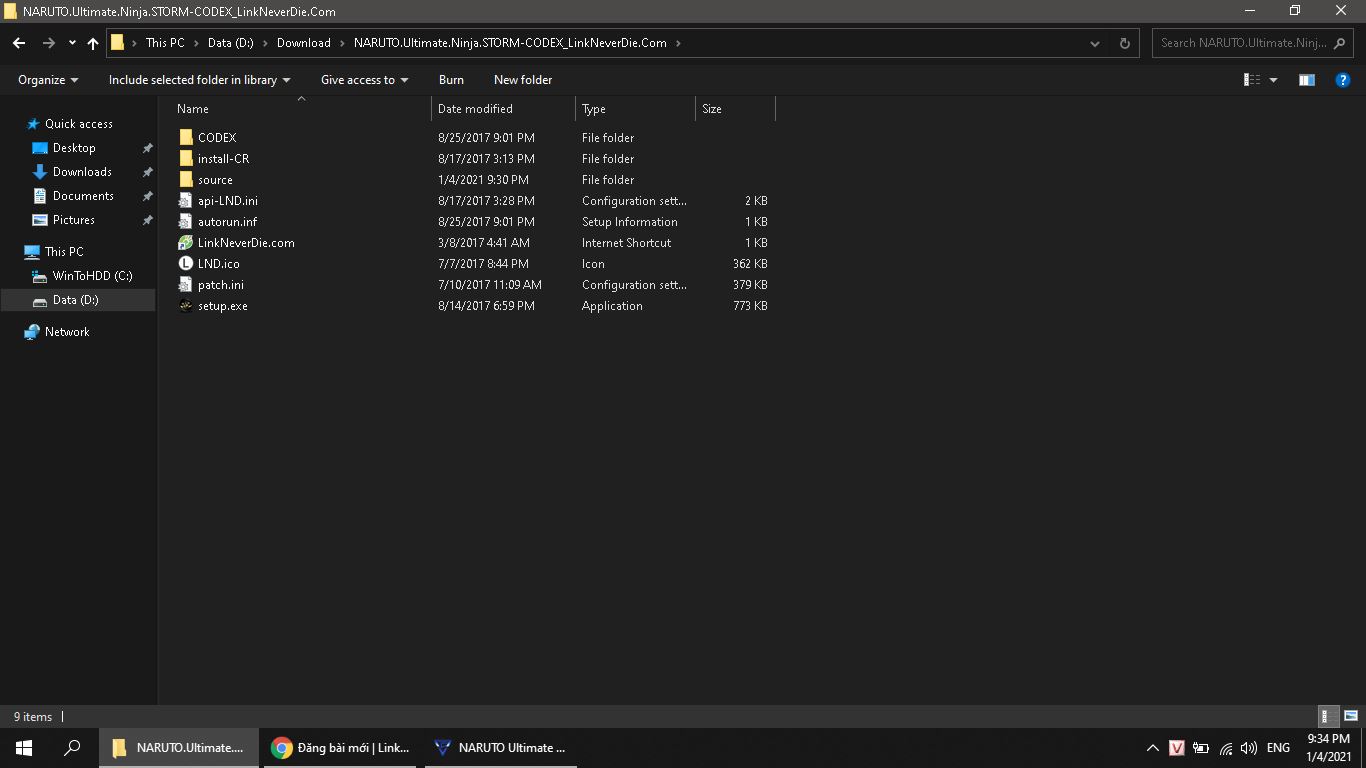Open the Help question mark icon
Screen dimensions: 1366x768
pos(1343,80)
